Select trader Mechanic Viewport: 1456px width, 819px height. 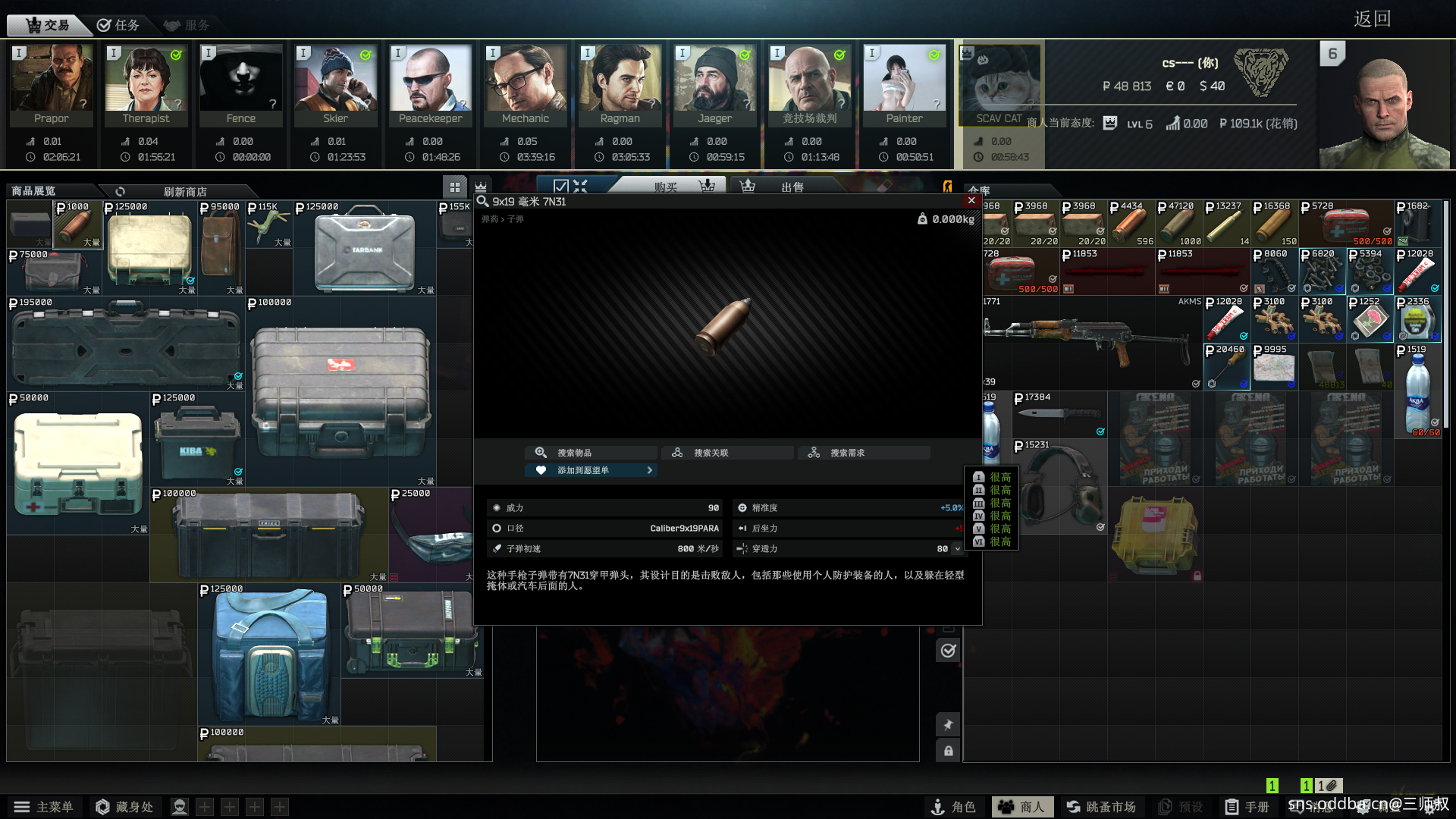(526, 85)
